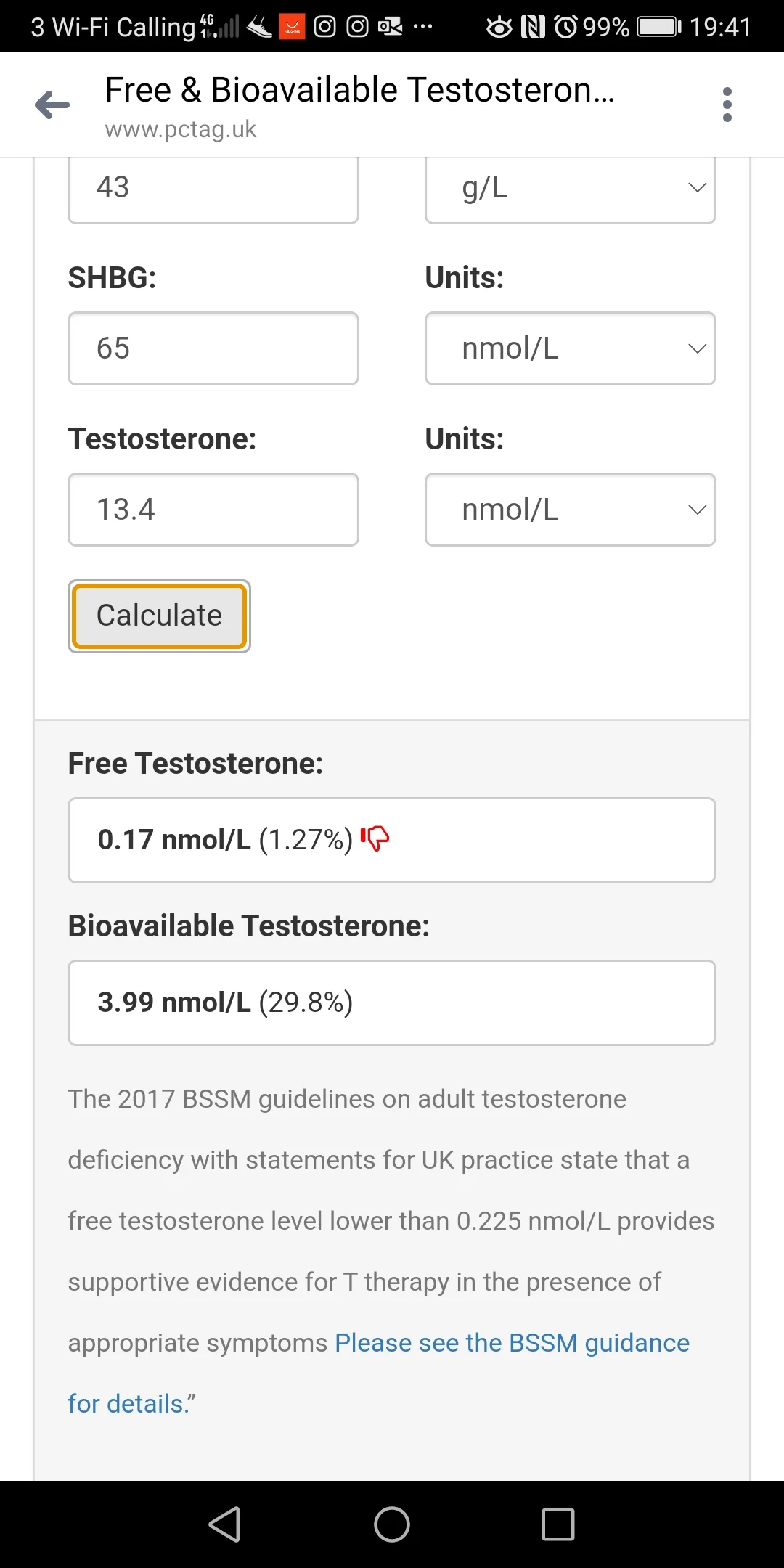Tap the www.pctag.uk URL text
Viewport: 784px width, 1568px height.
point(181,129)
